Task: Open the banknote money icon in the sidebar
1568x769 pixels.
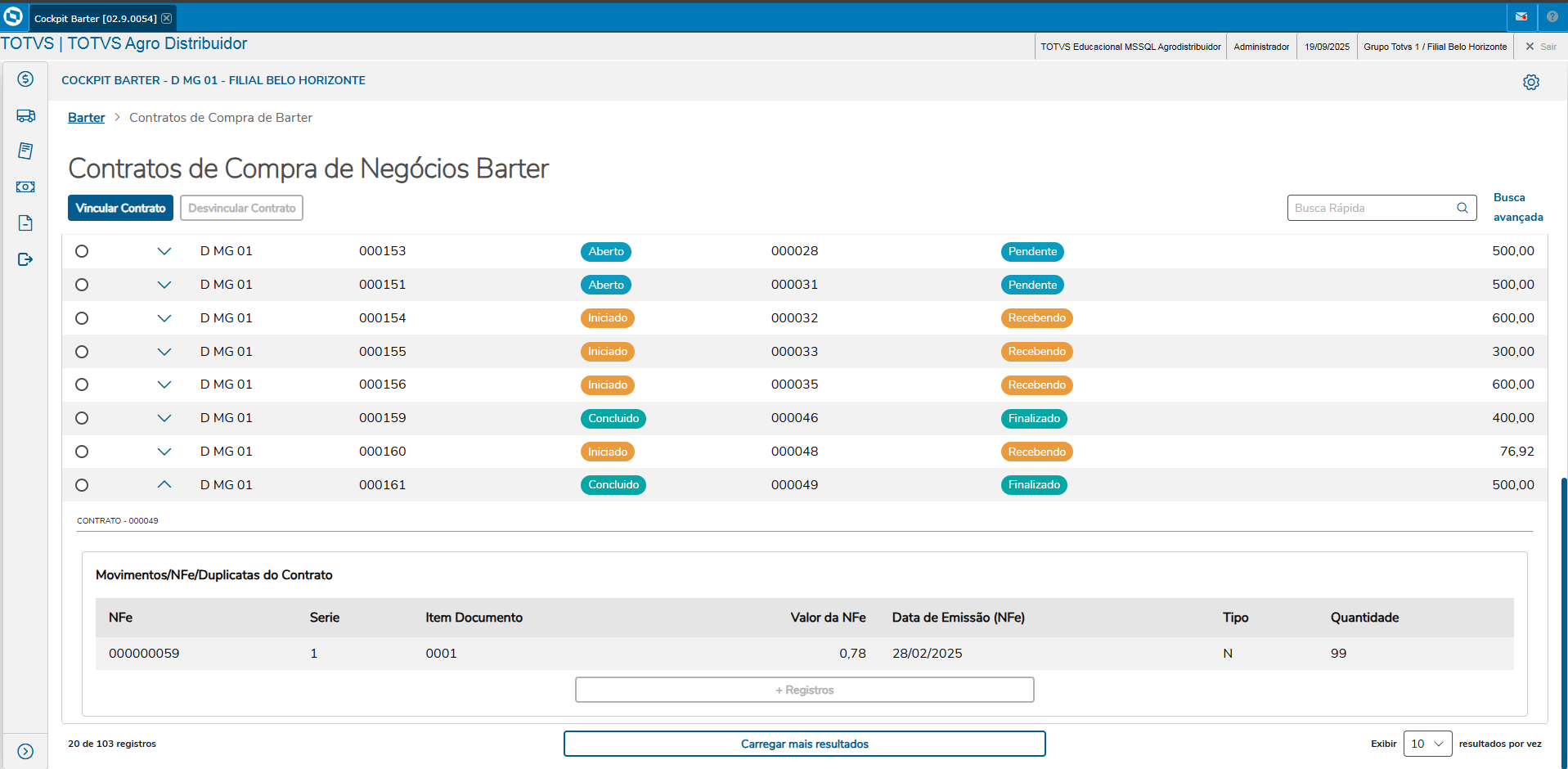Action: [25, 187]
